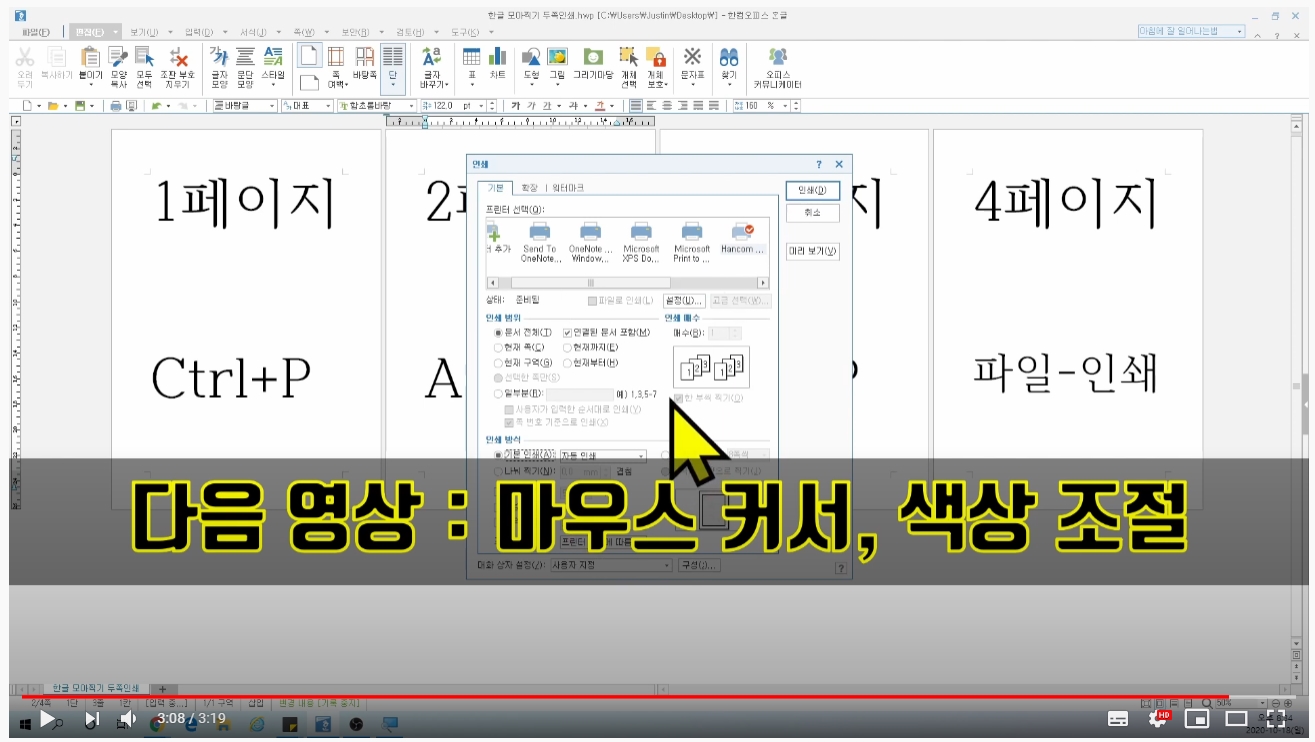Open the dialog box settings (사용자 지정) dropdown
Image resolution: width=1315 pixels, height=742 pixels.
tap(611, 565)
